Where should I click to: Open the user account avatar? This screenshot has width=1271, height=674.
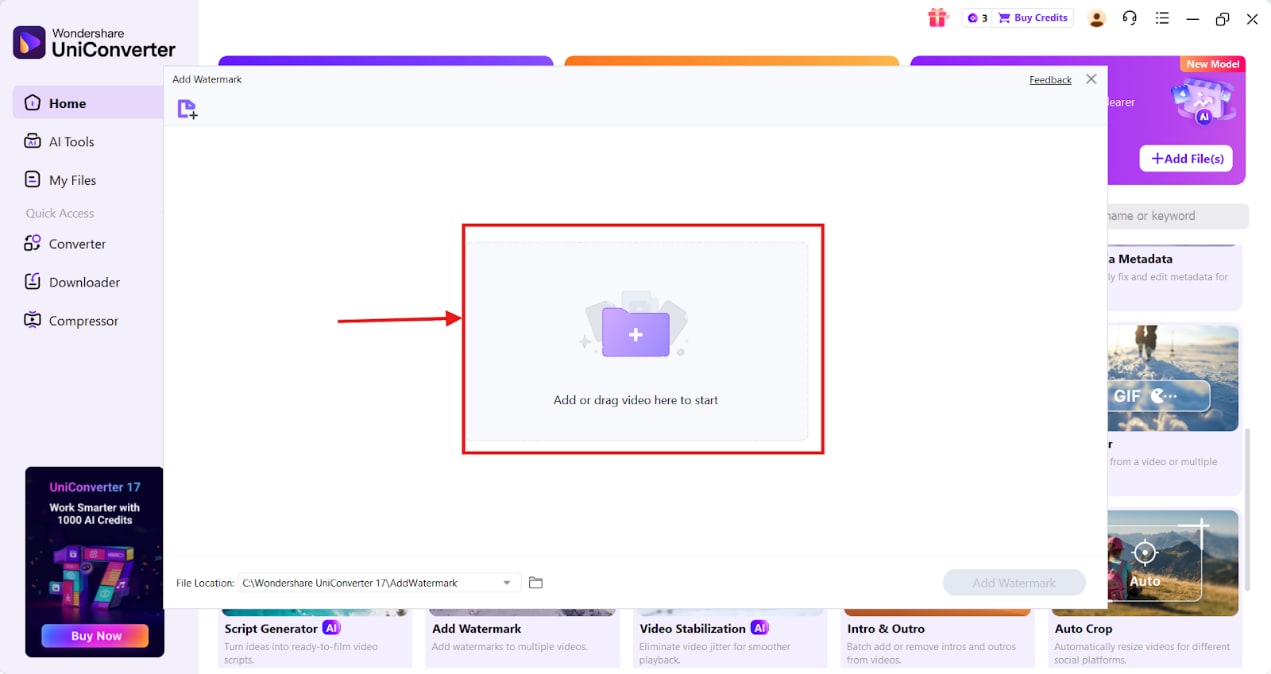click(1096, 18)
